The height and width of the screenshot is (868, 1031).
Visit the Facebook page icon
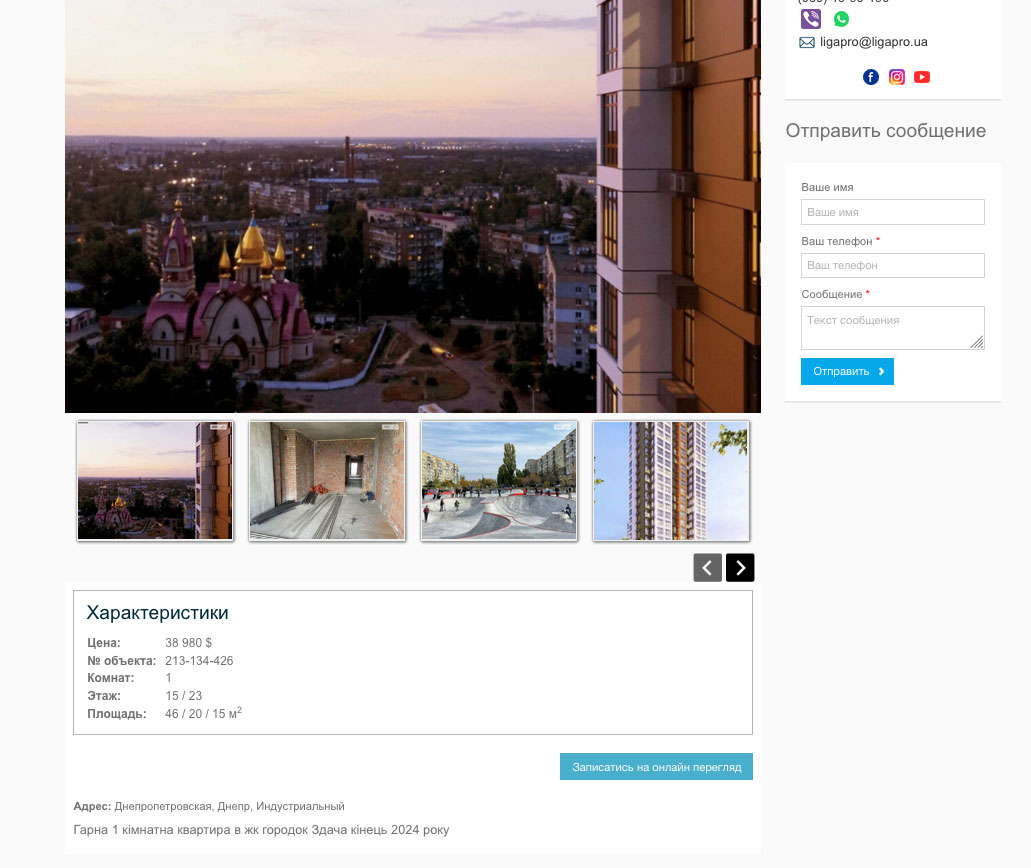pos(871,77)
